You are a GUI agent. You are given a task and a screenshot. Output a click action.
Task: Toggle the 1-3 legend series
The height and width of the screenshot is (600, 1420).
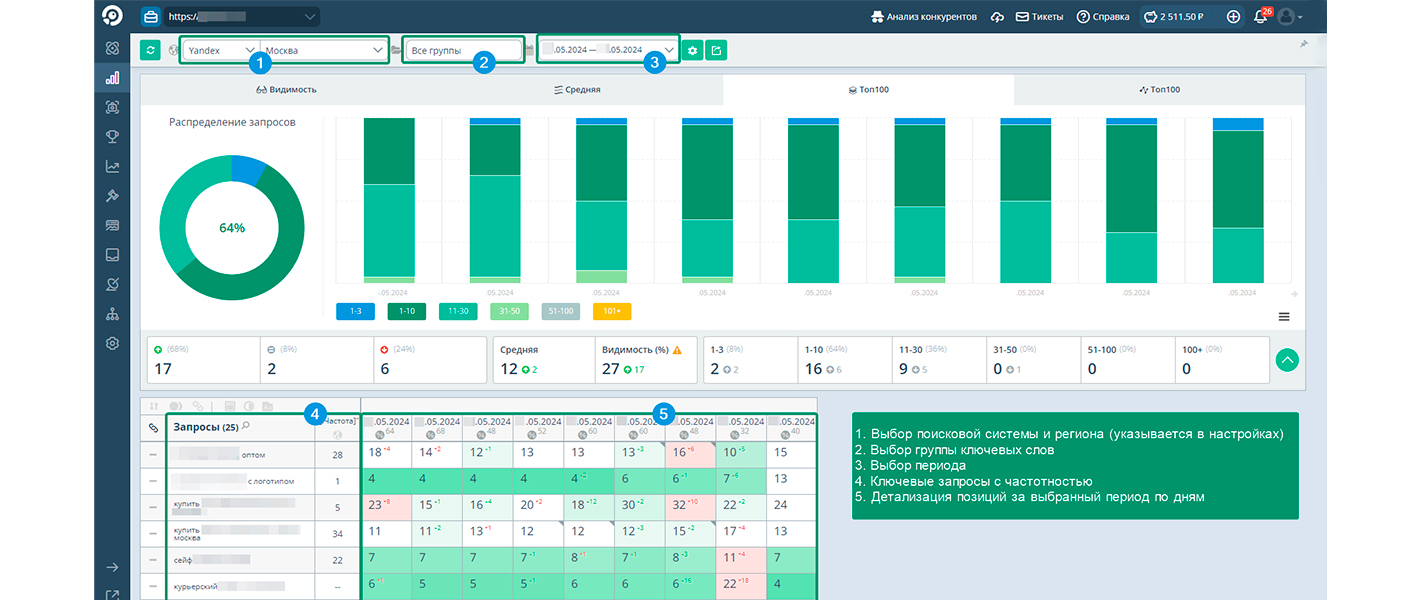click(x=356, y=311)
